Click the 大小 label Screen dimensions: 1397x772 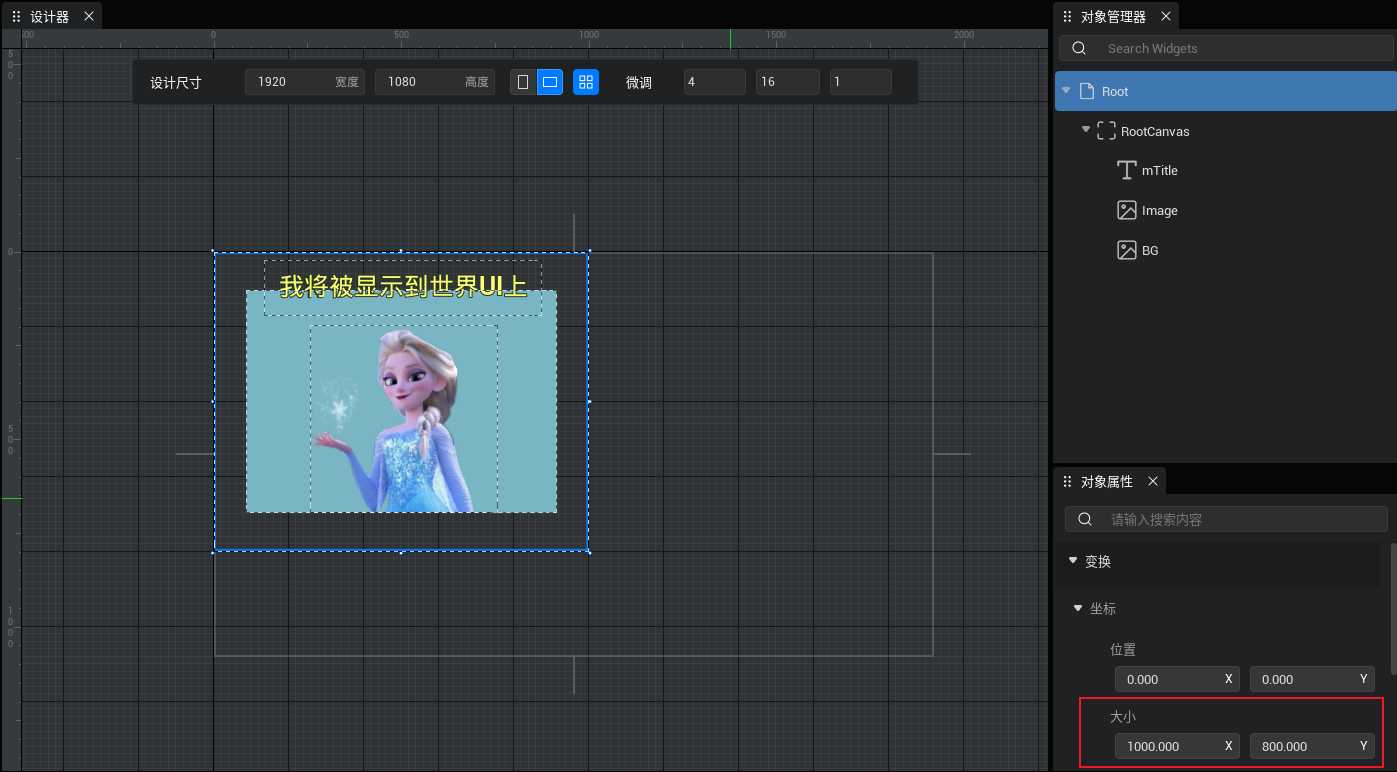click(x=1123, y=717)
